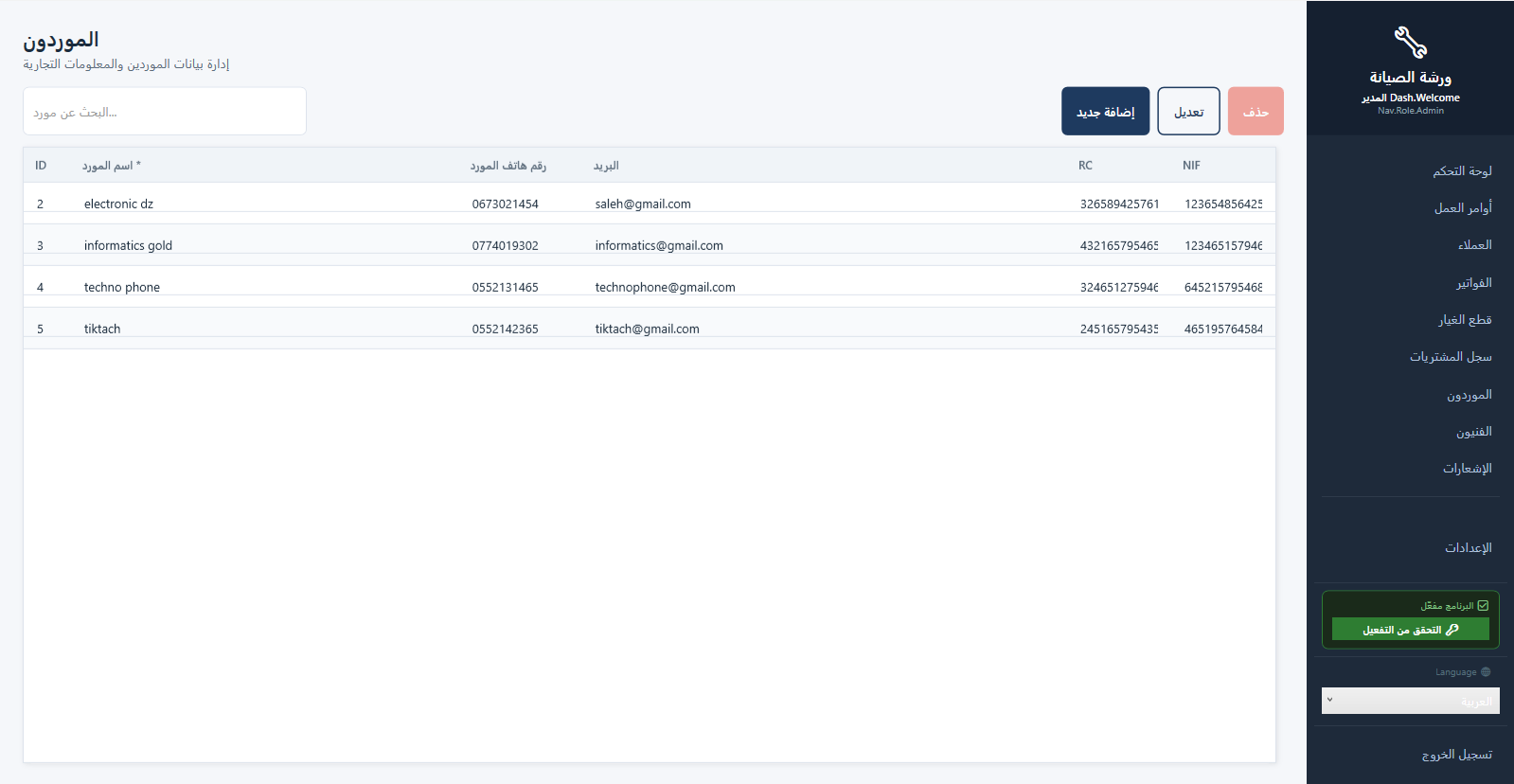Click RC value 326589425761

tap(1119, 205)
